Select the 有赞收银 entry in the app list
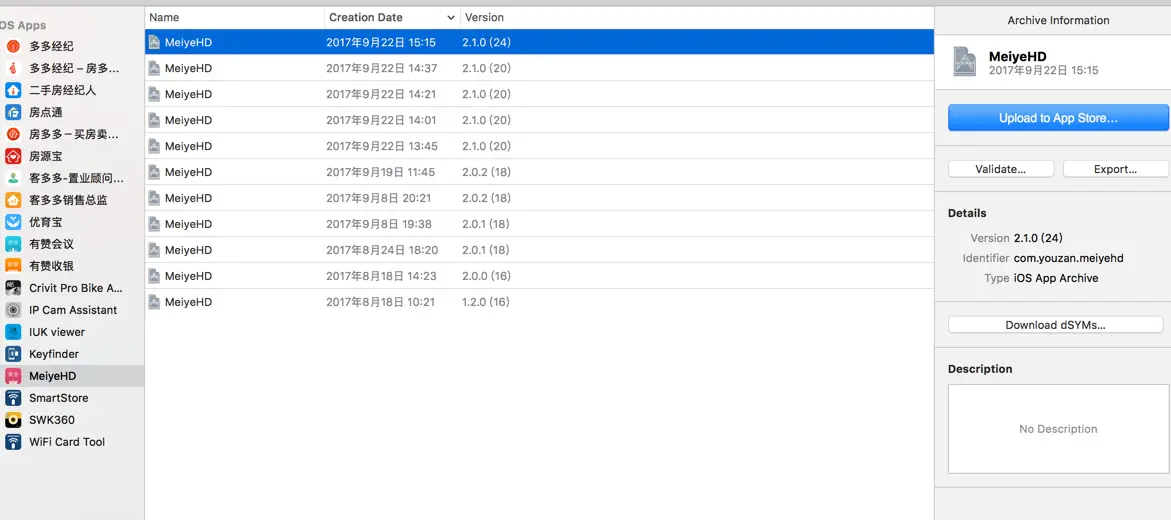 [72, 266]
